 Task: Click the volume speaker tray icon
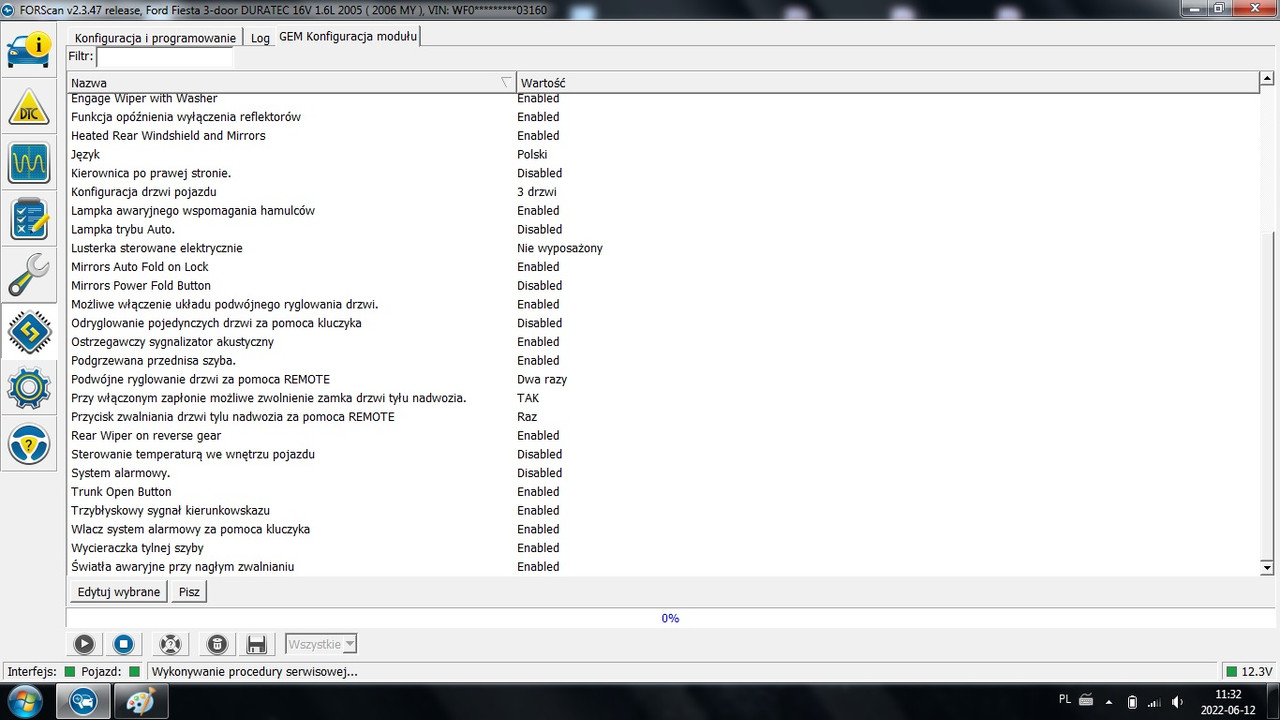click(1177, 702)
